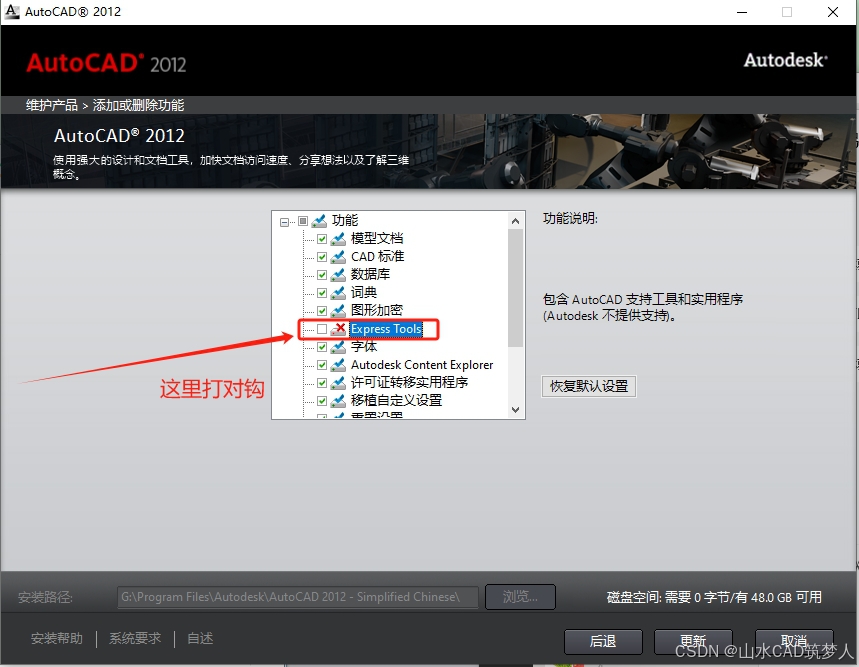Uncheck the 移植自定义设置 checkbox

[x=322, y=401]
